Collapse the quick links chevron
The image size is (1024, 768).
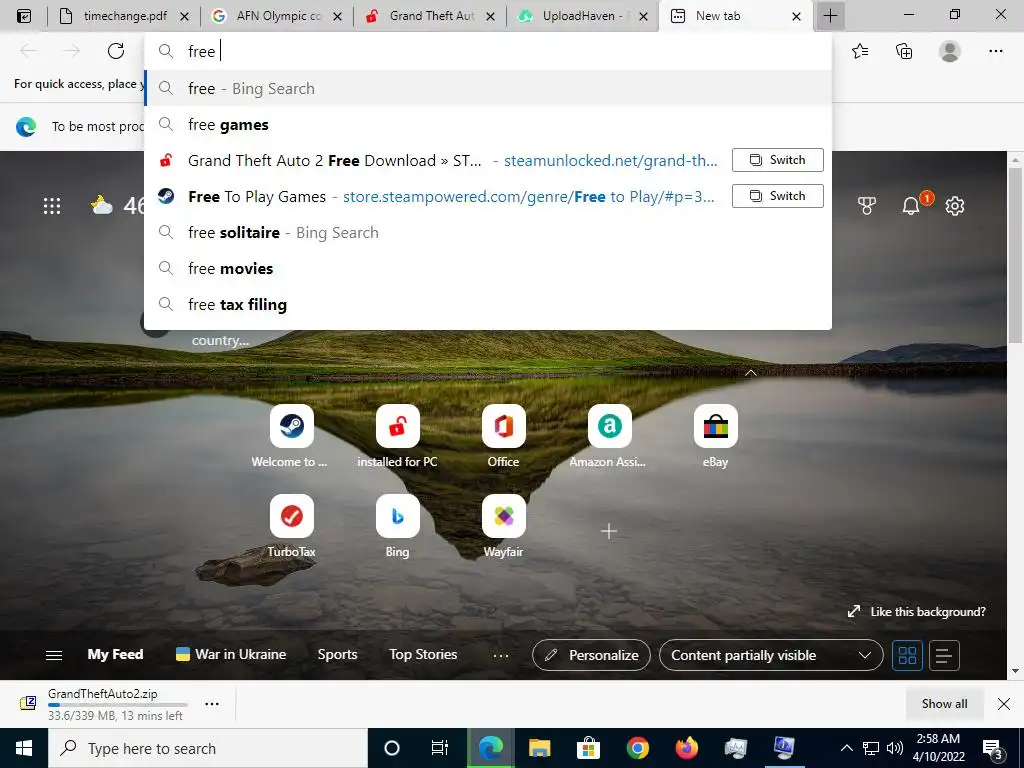coord(751,373)
